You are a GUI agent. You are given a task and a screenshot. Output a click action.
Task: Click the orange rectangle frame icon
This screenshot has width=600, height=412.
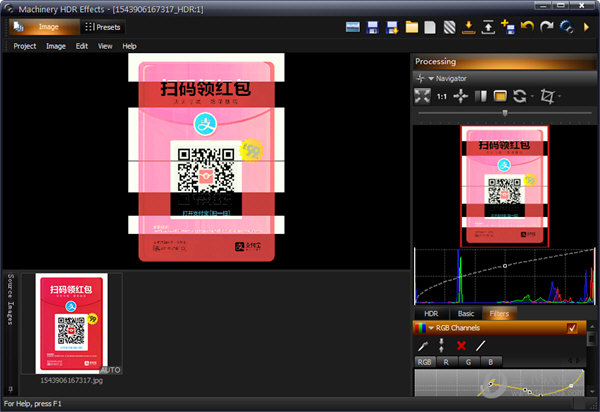pyautogui.click(x=500, y=96)
